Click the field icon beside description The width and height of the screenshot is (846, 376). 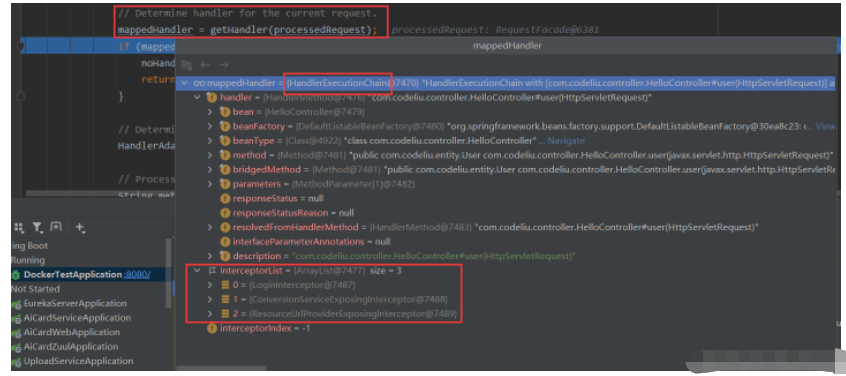[225, 256]
